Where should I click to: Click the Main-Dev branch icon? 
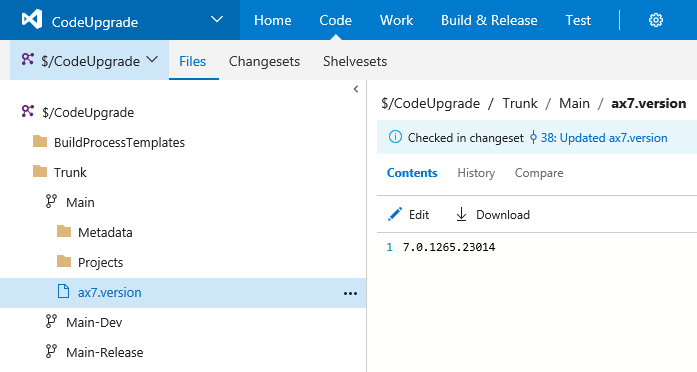(51, 321)
